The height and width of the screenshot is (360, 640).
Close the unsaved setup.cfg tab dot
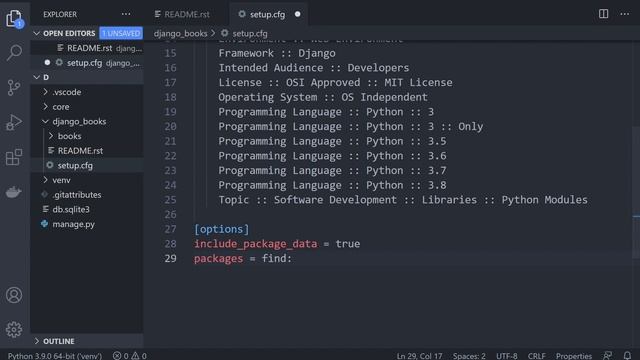pyautogui.click(x=298, y=14)
